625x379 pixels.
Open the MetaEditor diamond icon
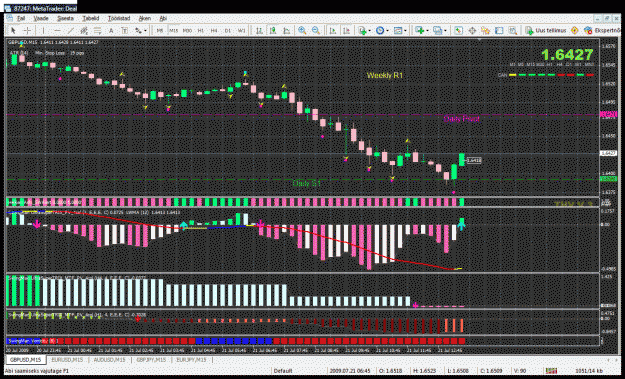(574, 30)
